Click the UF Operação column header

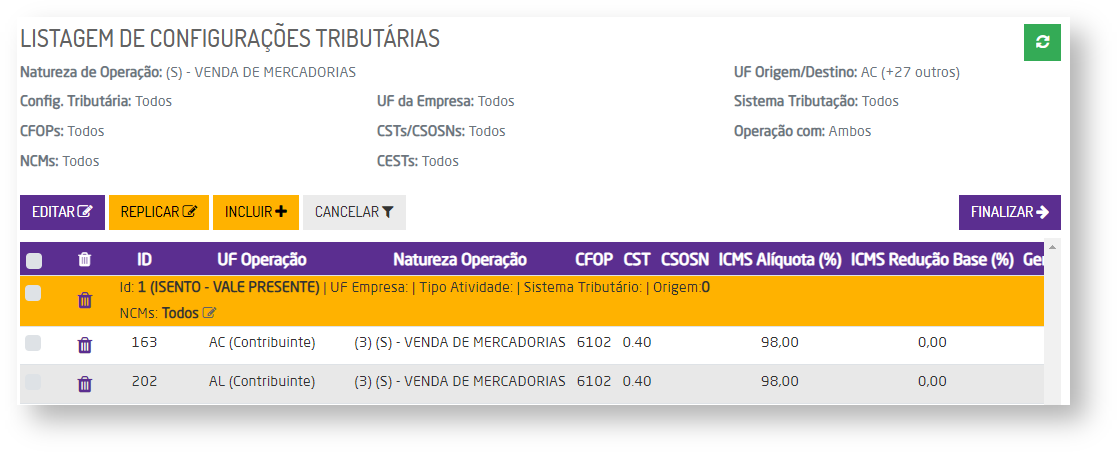262,260
